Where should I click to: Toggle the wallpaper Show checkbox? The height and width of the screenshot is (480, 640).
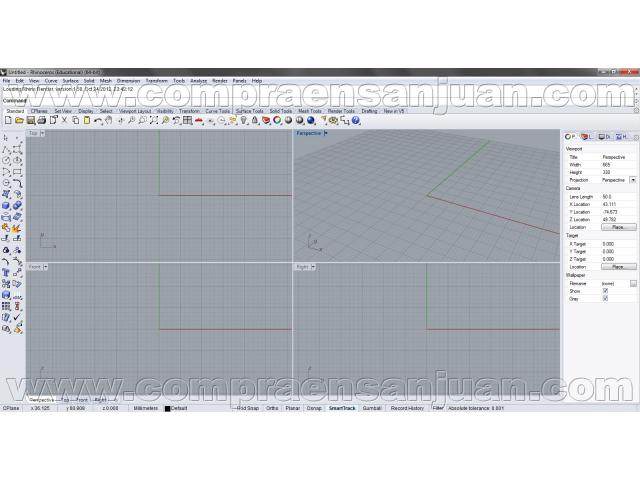[x=605, y=291]
